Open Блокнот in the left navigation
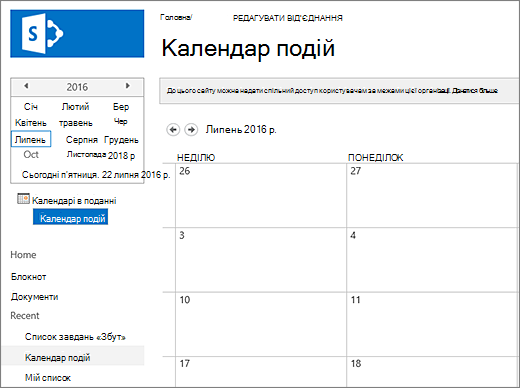520x388 pixels. coord(28,277)
